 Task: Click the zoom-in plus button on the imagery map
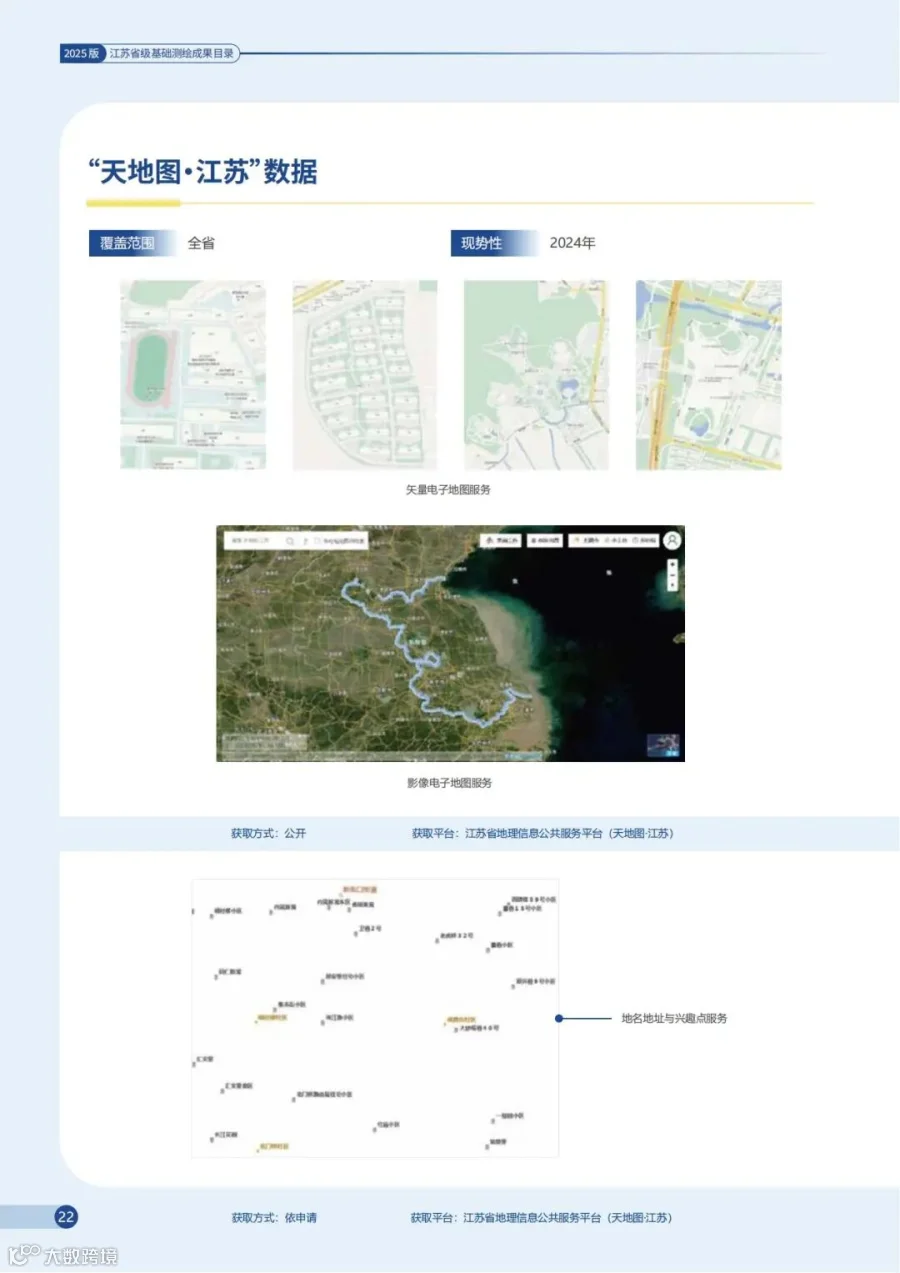click(x=672, y=565)
